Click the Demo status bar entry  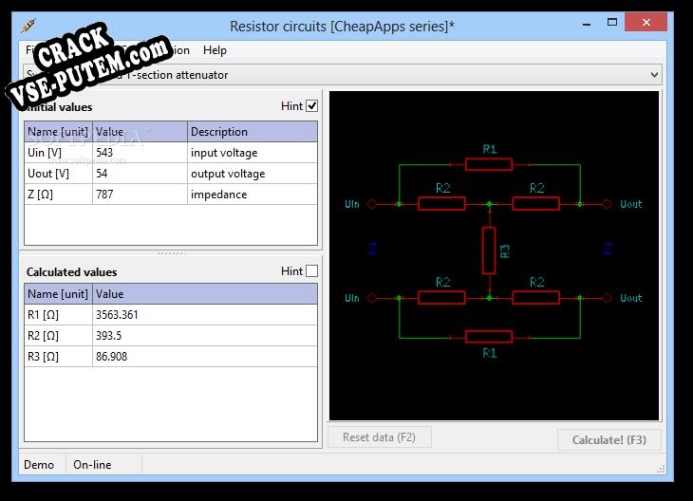tap(39, 465)
